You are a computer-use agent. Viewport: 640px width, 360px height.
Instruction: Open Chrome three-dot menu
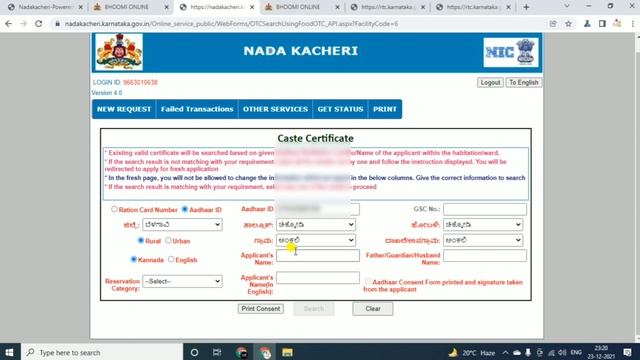pos(633,24)
